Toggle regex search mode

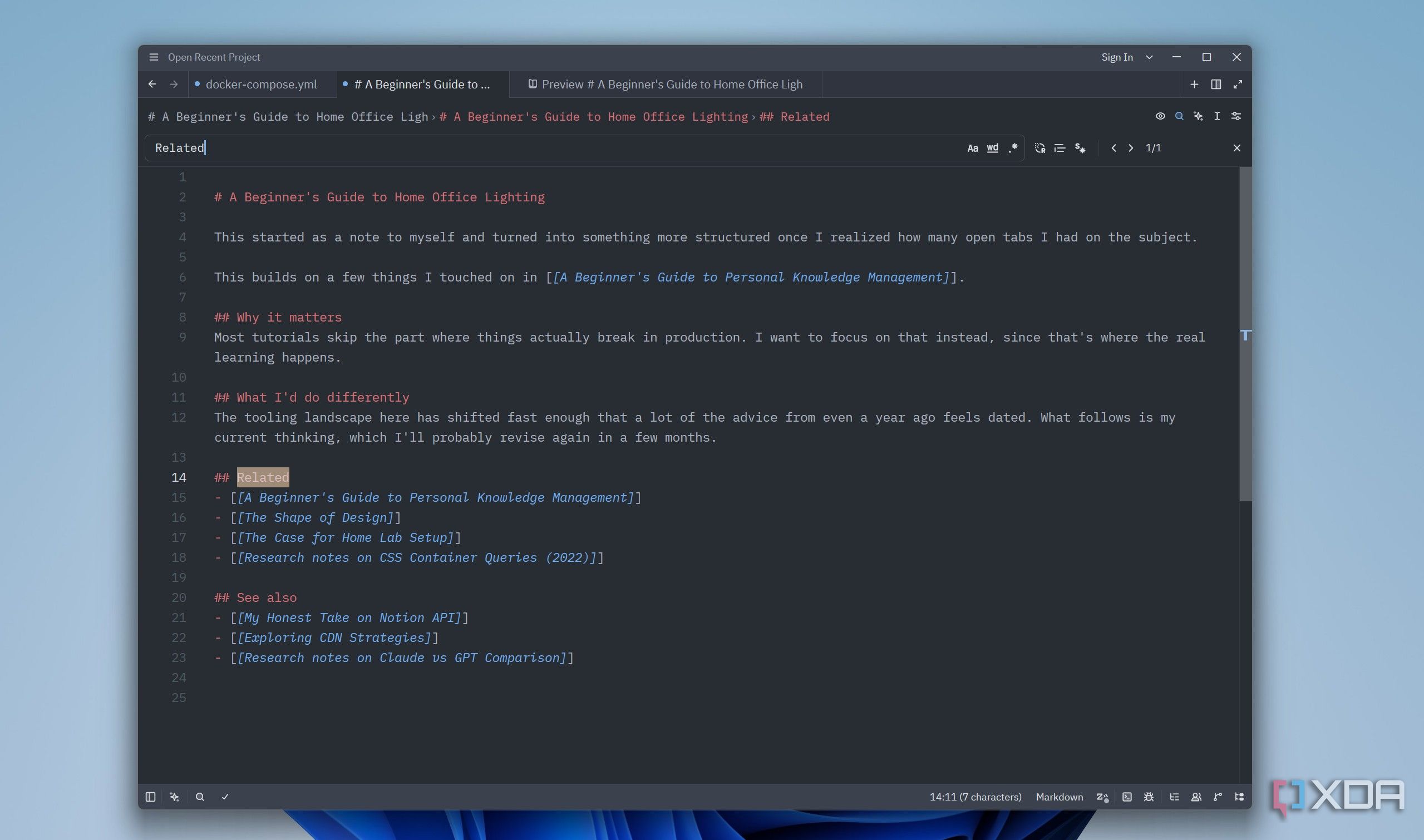click(1013, 148)
